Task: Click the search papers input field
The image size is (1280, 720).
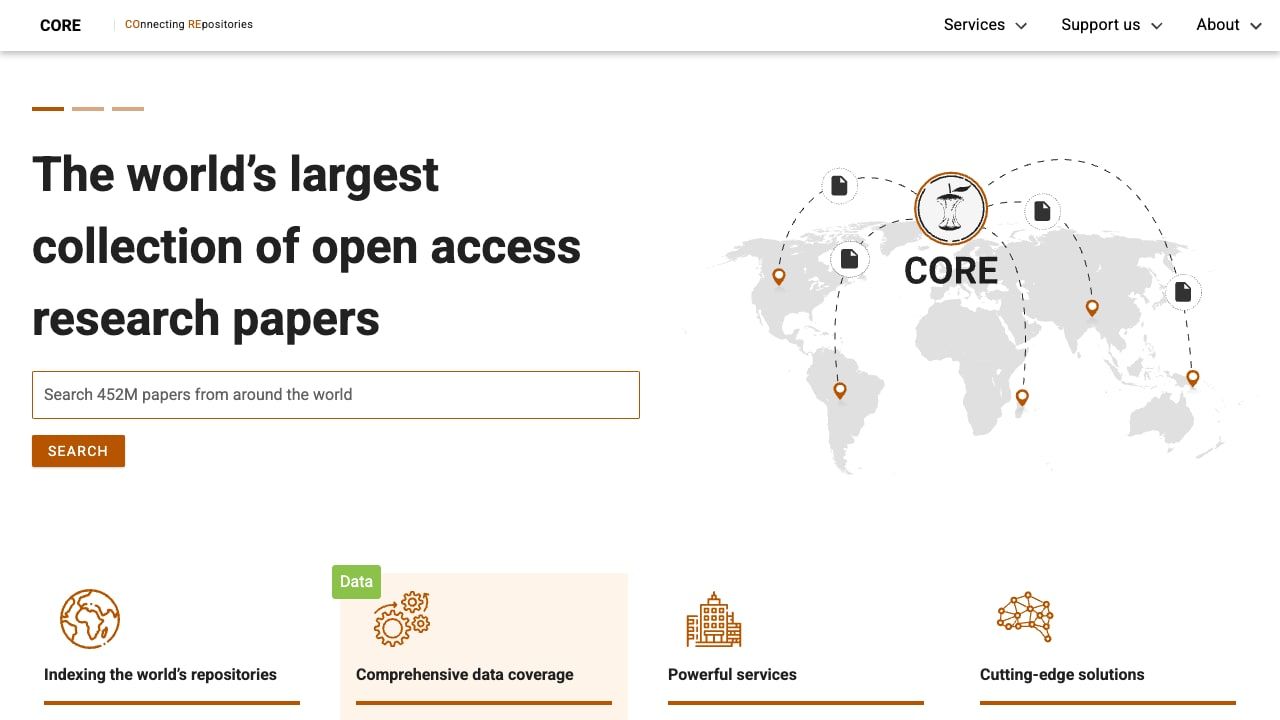Action: [336, 395]
